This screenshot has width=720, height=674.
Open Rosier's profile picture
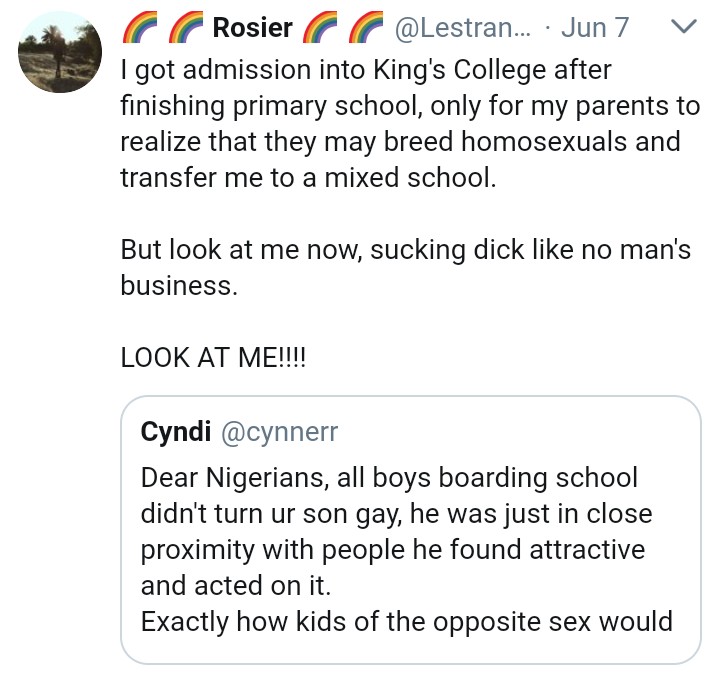point(61,54)
